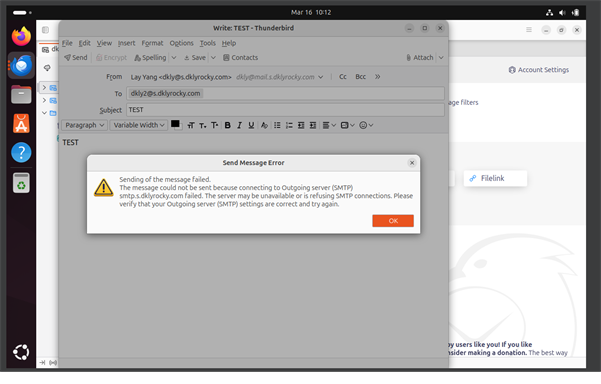Click the indent icon

point(313,125)
